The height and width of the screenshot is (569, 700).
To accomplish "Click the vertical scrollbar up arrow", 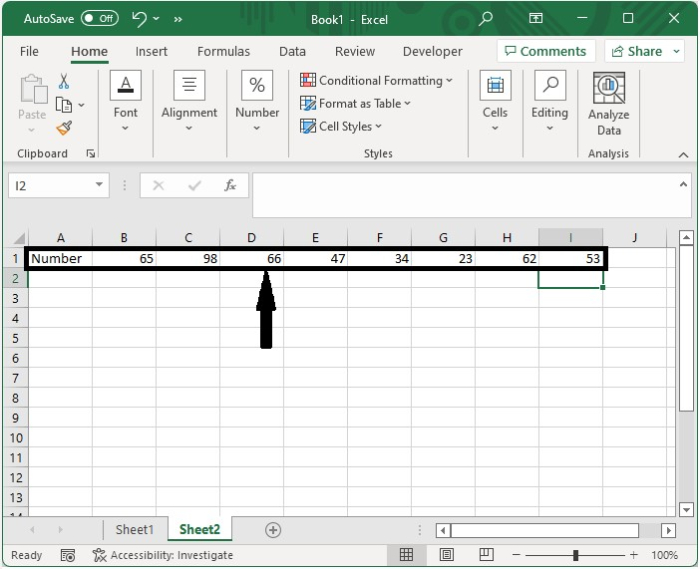I will pos(686,238).
